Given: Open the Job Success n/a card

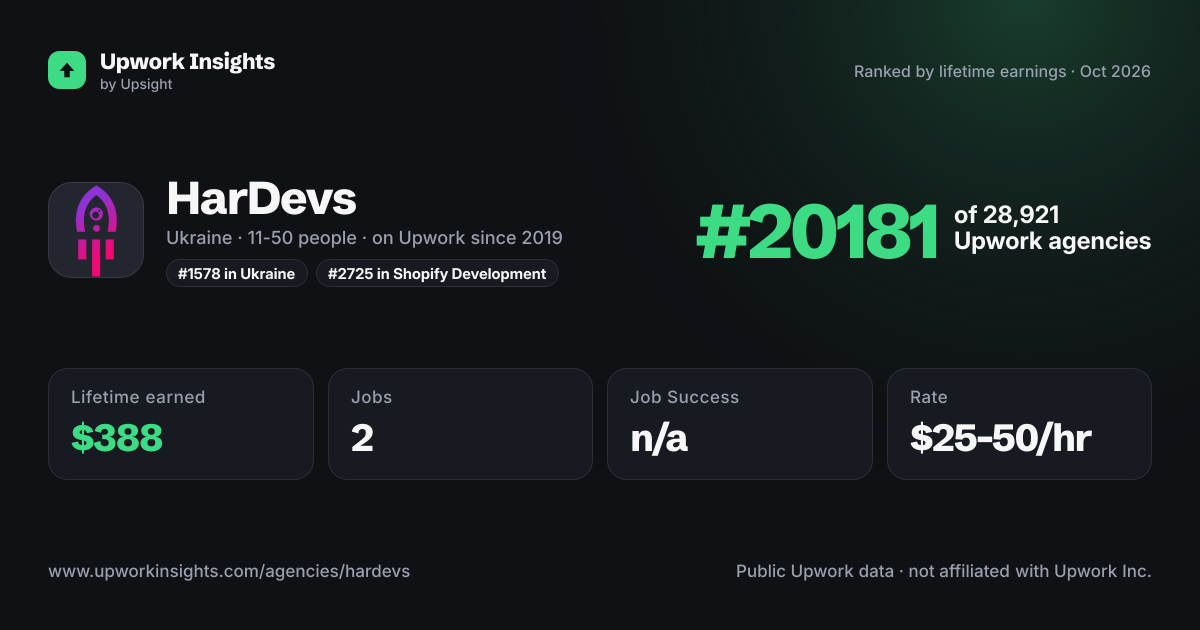Looking at the screenshot, I should coord(740,424).
